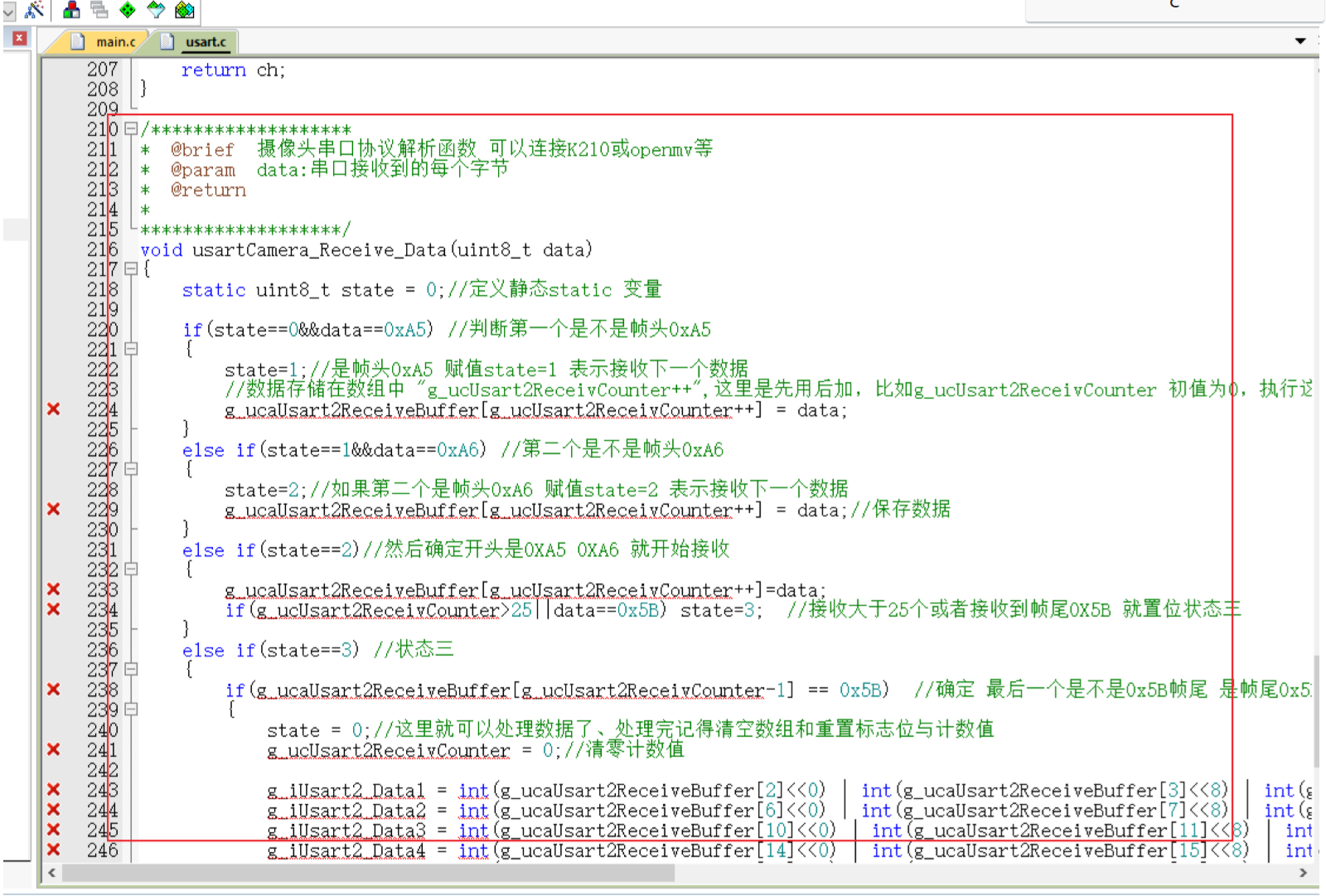Click 'state = 0' on line 240
Viewport: 1326px width, 896px height.
click(x=314, y=730)
